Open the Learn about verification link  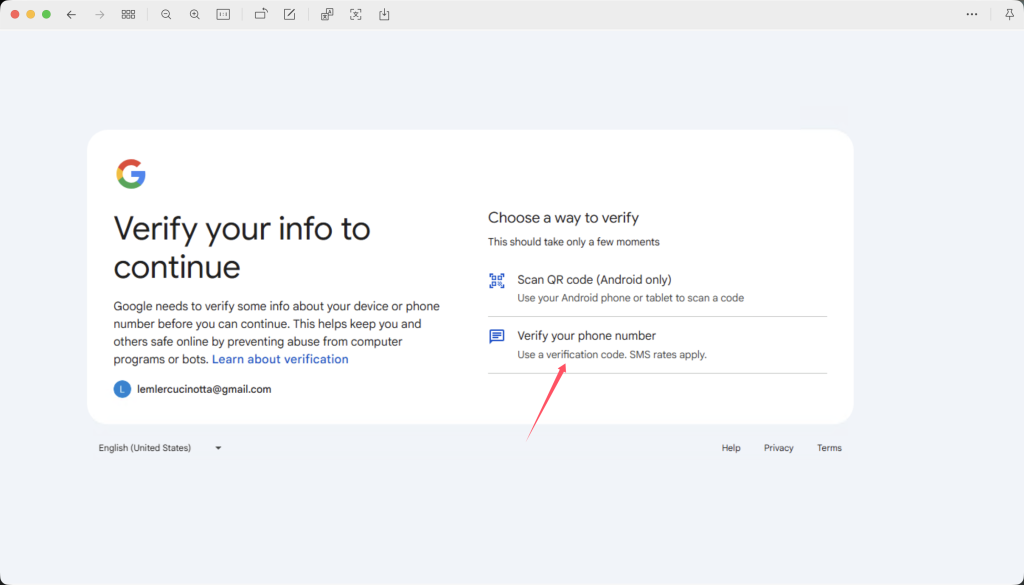click(280, 359)
